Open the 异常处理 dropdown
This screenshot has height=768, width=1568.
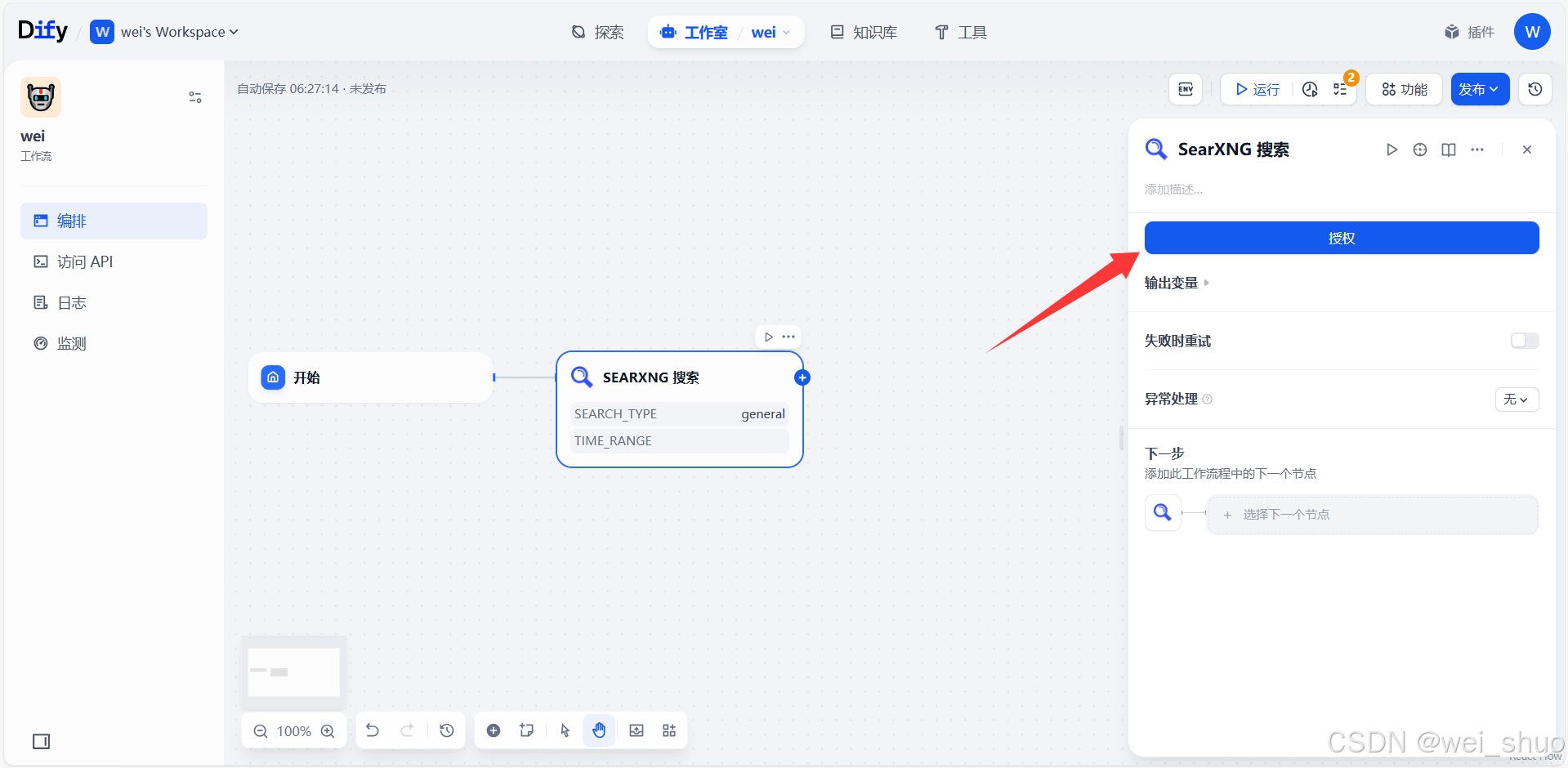pos(1517,399)
